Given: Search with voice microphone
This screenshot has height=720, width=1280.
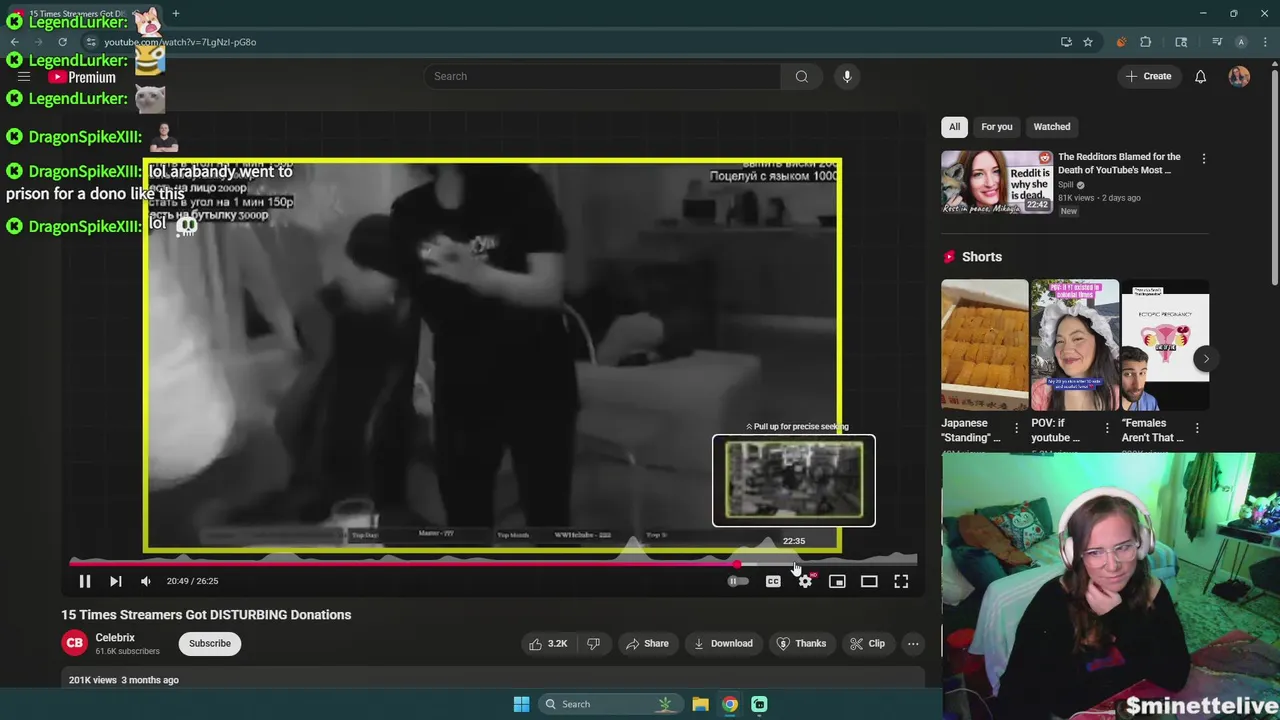Looking at the screenshot, I should click(847, 76).
